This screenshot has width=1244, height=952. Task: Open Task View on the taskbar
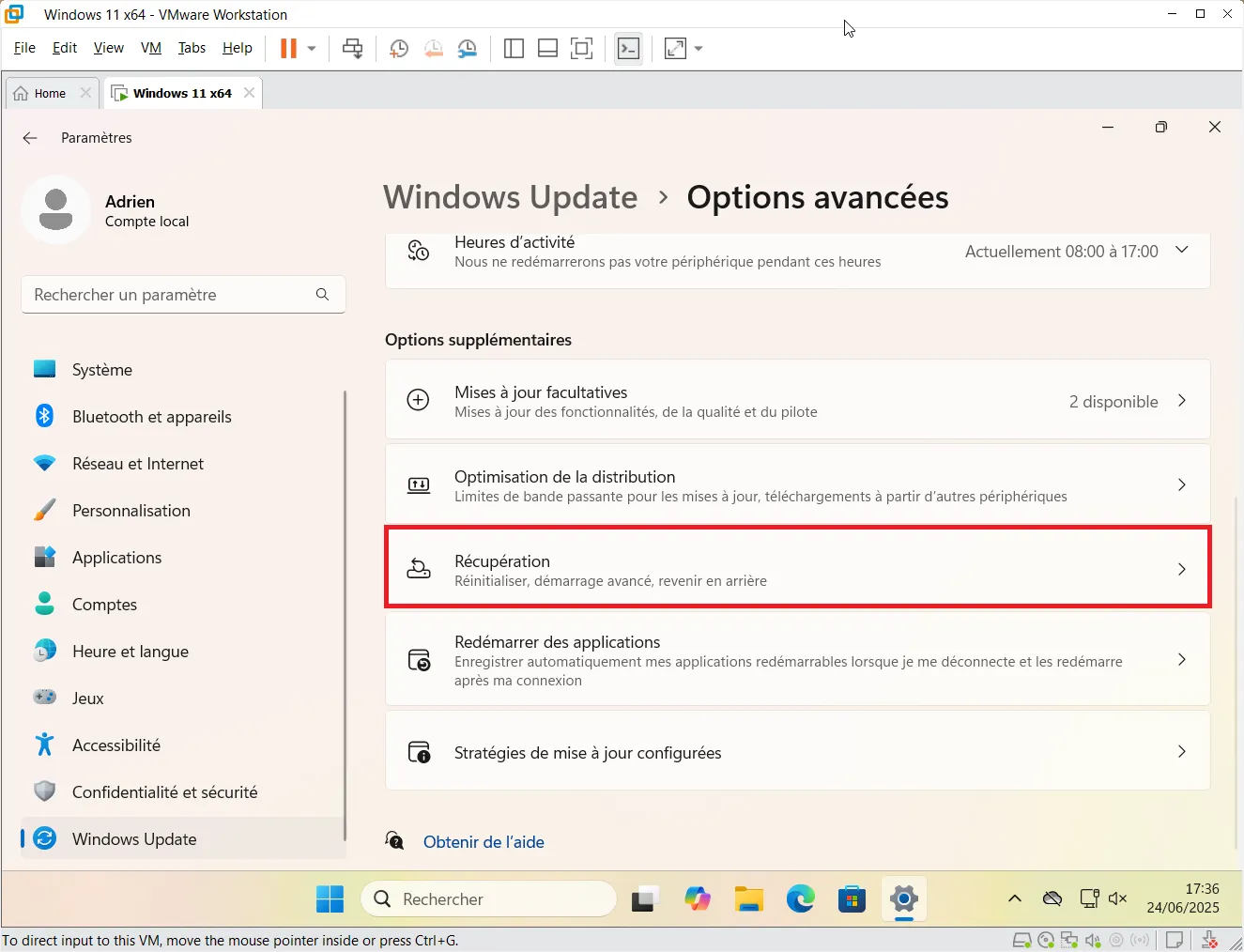(x=646, y=899)
